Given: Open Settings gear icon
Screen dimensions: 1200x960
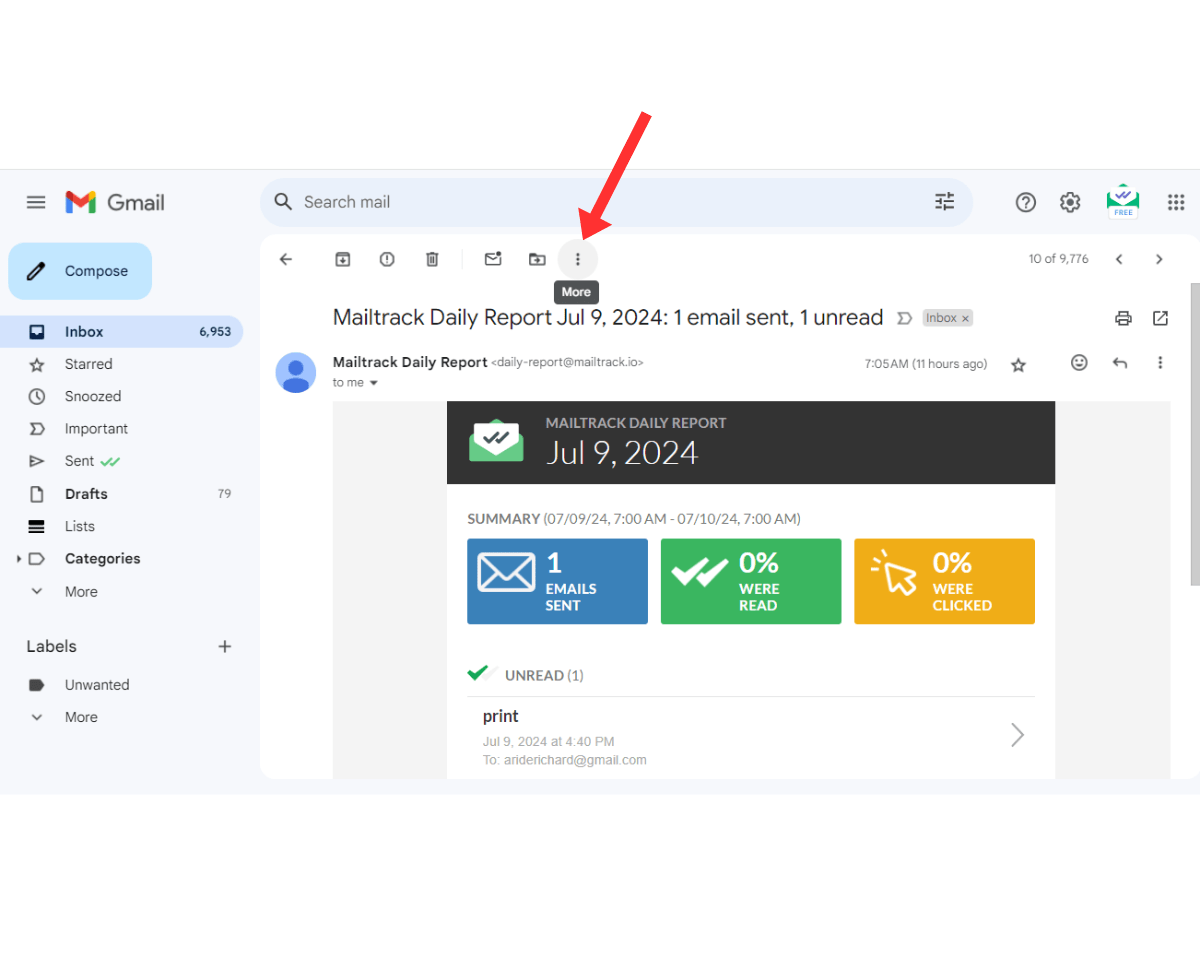Looking at the screenshot, I should tap(1070, 202).
